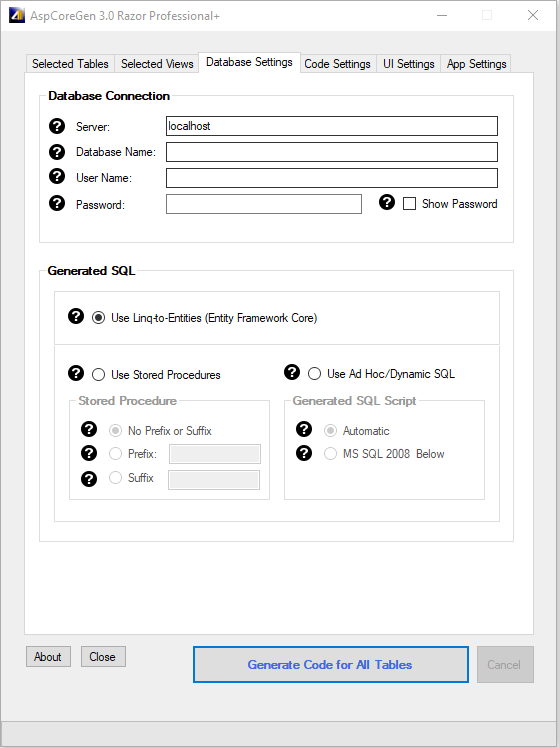Viewport: 559px width, 748px height.
Task: Click the AspCoreGen app icon in title bar
Action: click(x=17, y=15)
